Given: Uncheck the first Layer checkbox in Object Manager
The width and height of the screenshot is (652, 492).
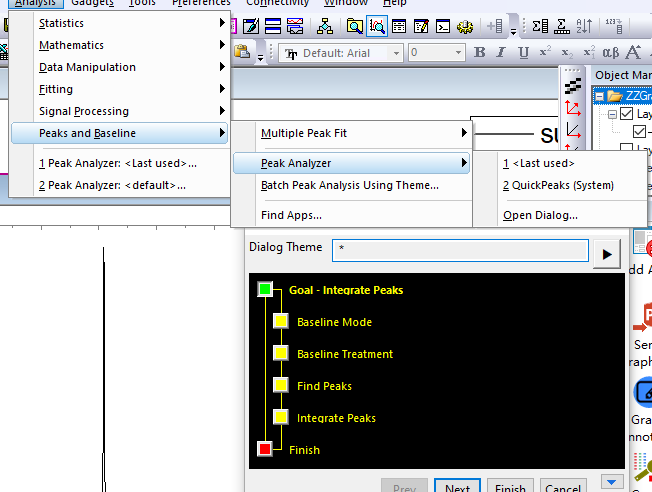Looking at the screenshot, I should pos(627,115).
